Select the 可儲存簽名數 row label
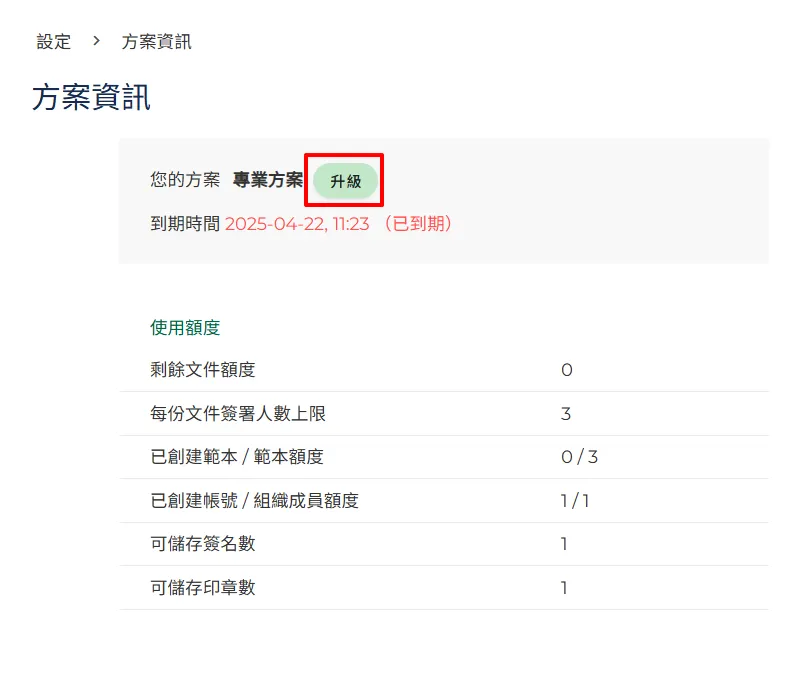The width and height of the screenshot is (811, 680). 203,544
